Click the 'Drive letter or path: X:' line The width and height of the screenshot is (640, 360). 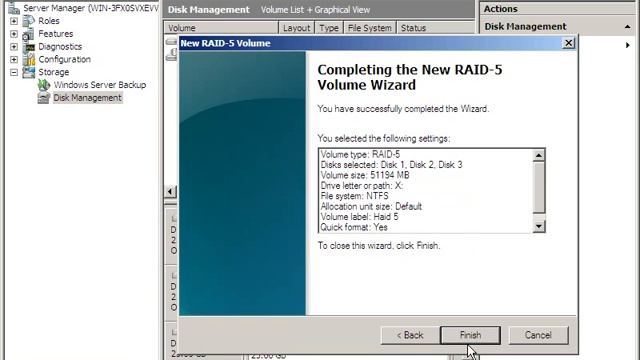coord(362,186)
